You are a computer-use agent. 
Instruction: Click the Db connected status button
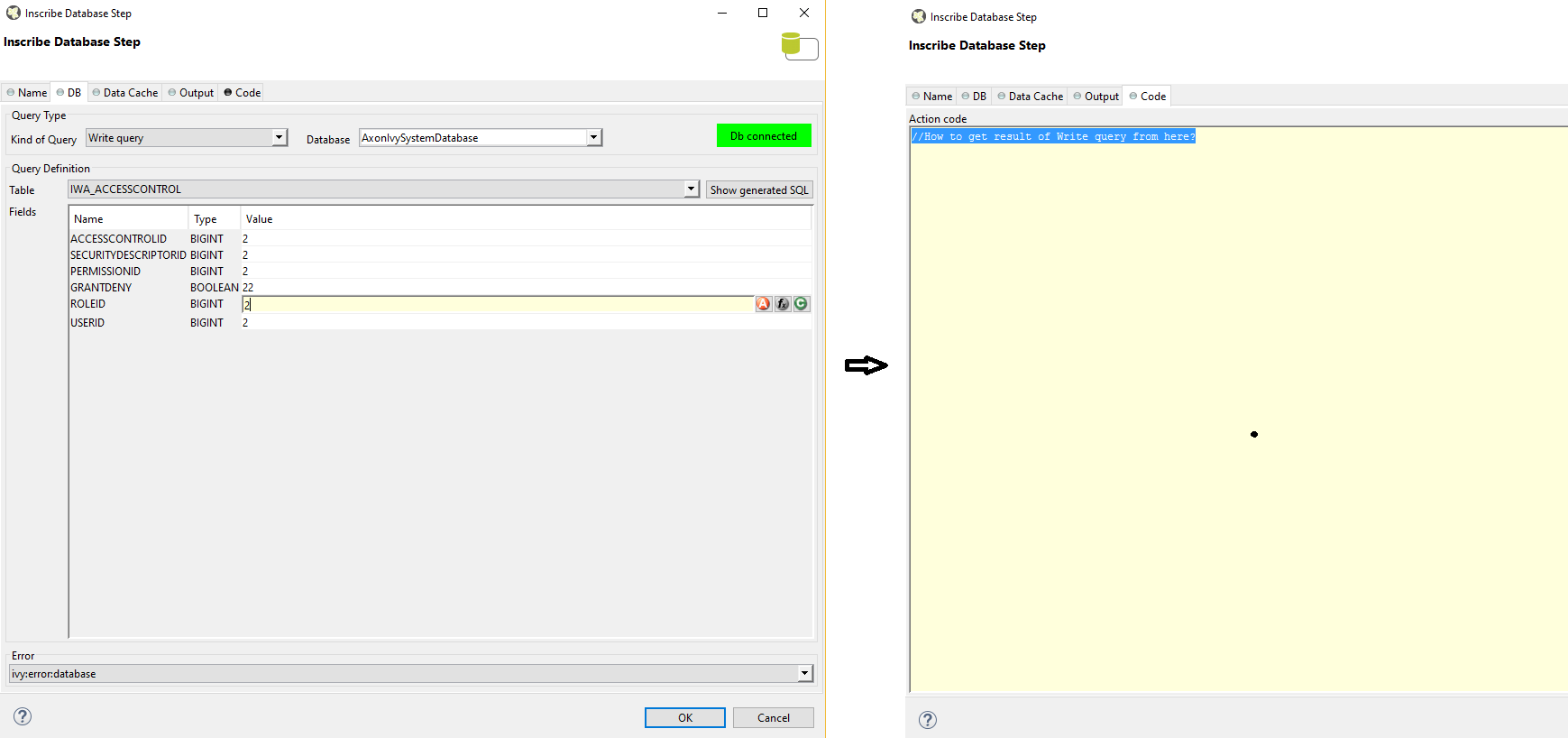tap(764, 136)
